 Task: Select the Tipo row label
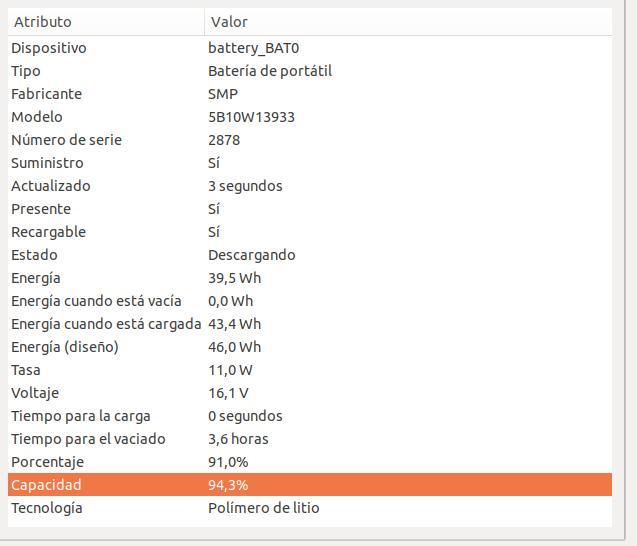tap(26, 71)
